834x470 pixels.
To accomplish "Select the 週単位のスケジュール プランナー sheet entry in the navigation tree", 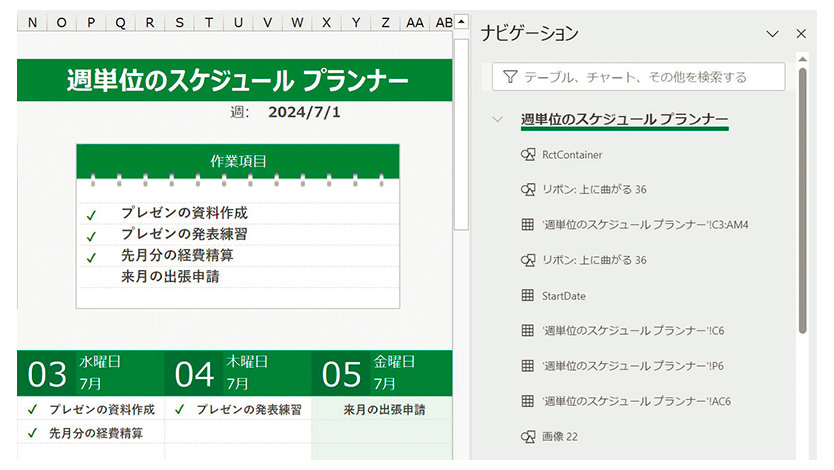I will point(624,120).
